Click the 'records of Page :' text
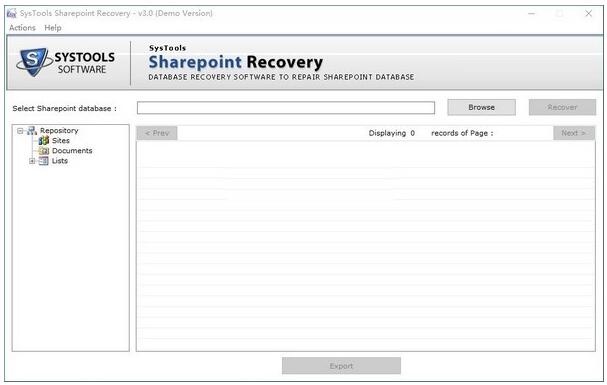 (462, 133)
